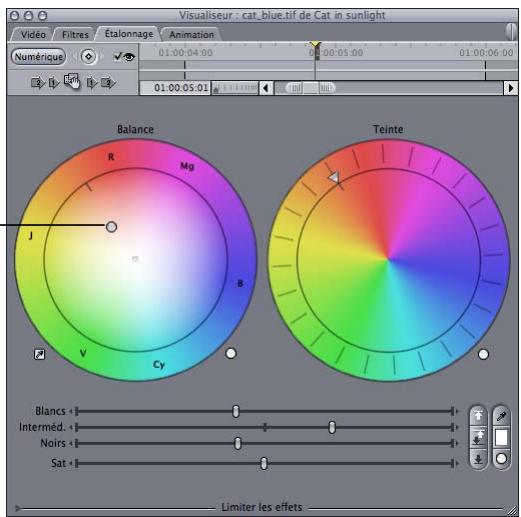Click the copy-from-second-clip-back arrow icon
Viewport: 521px width, 517px height.
pos(38,82)
